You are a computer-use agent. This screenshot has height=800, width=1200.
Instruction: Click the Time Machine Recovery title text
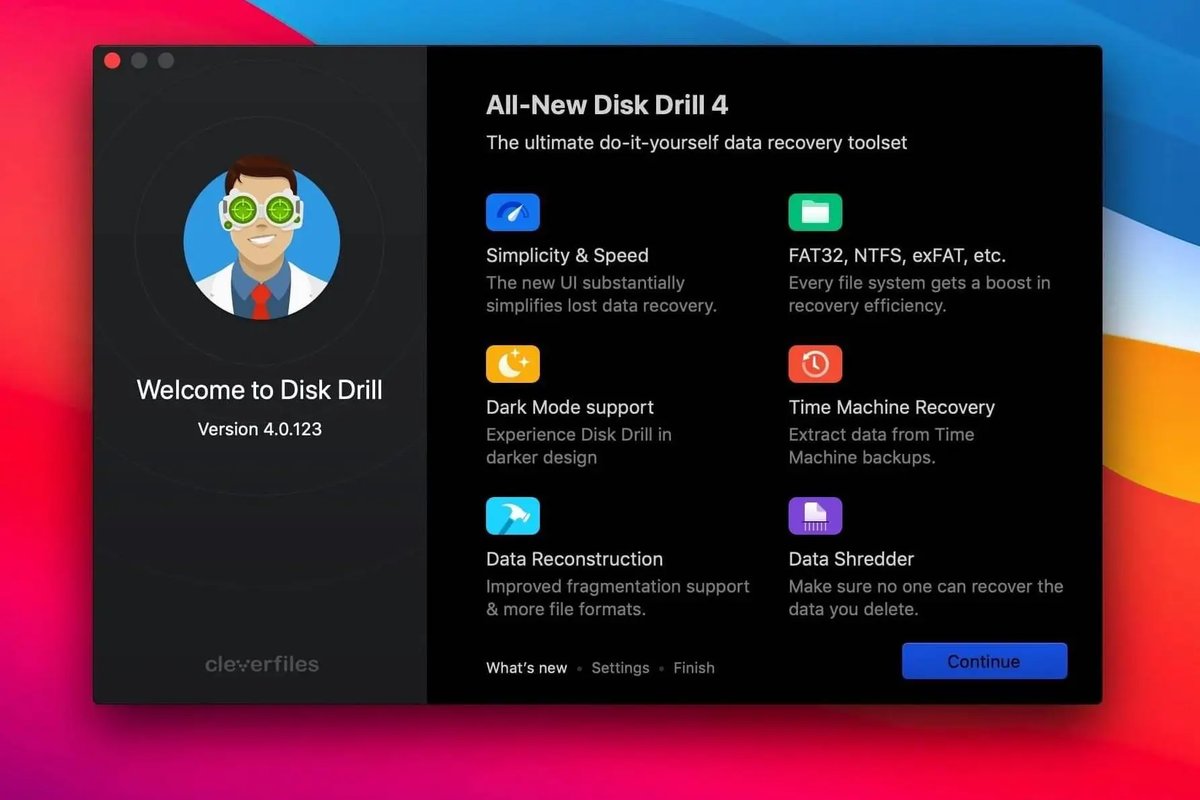point(891,407)
